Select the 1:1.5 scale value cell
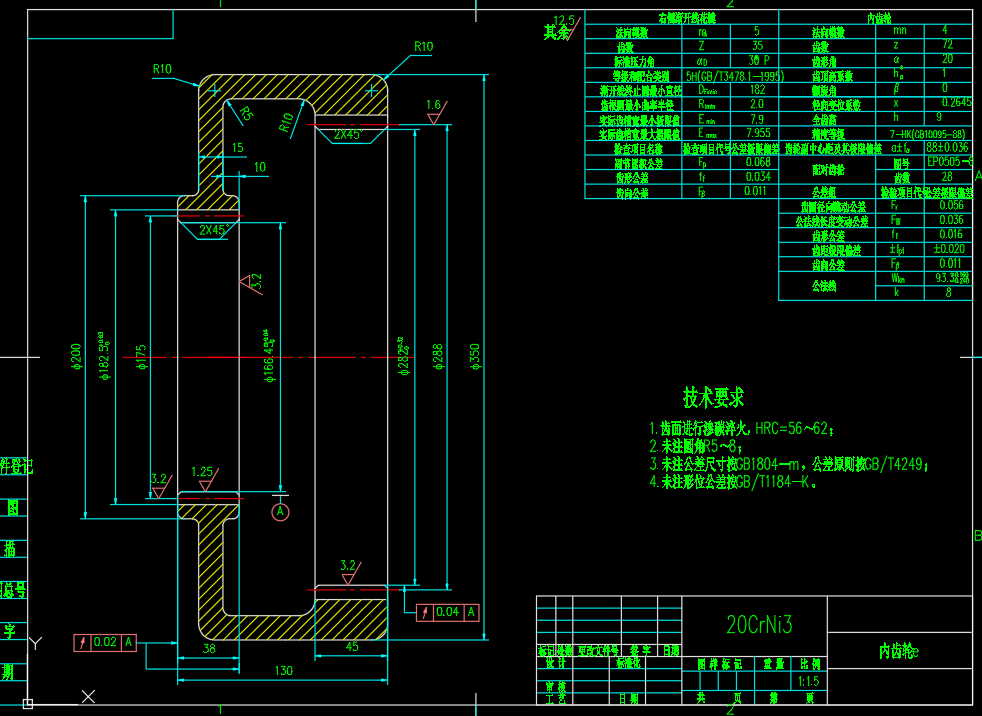The image size is (982, 716). pos(806,679)
